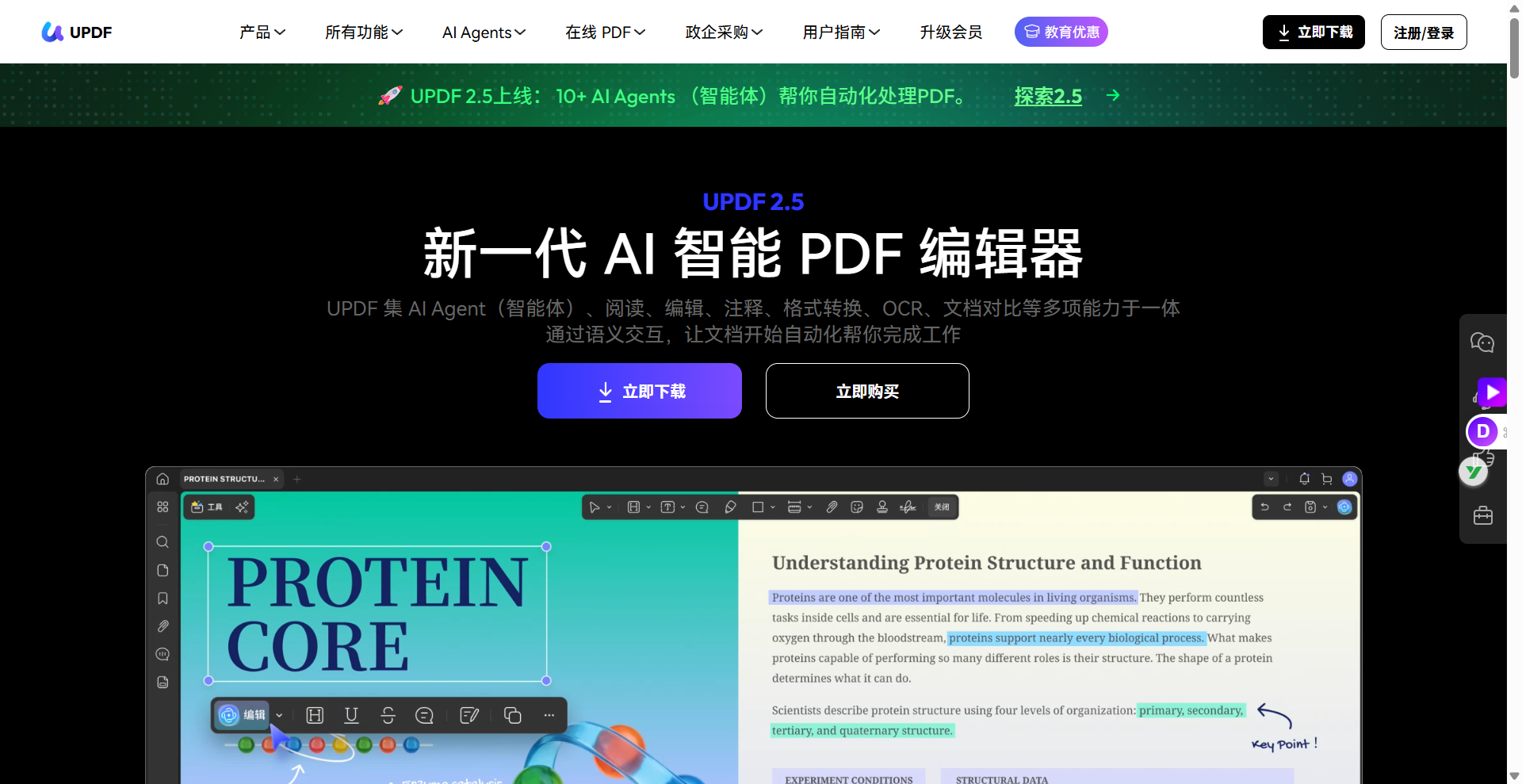Add a new tab with the plus icon

(297, 479)
